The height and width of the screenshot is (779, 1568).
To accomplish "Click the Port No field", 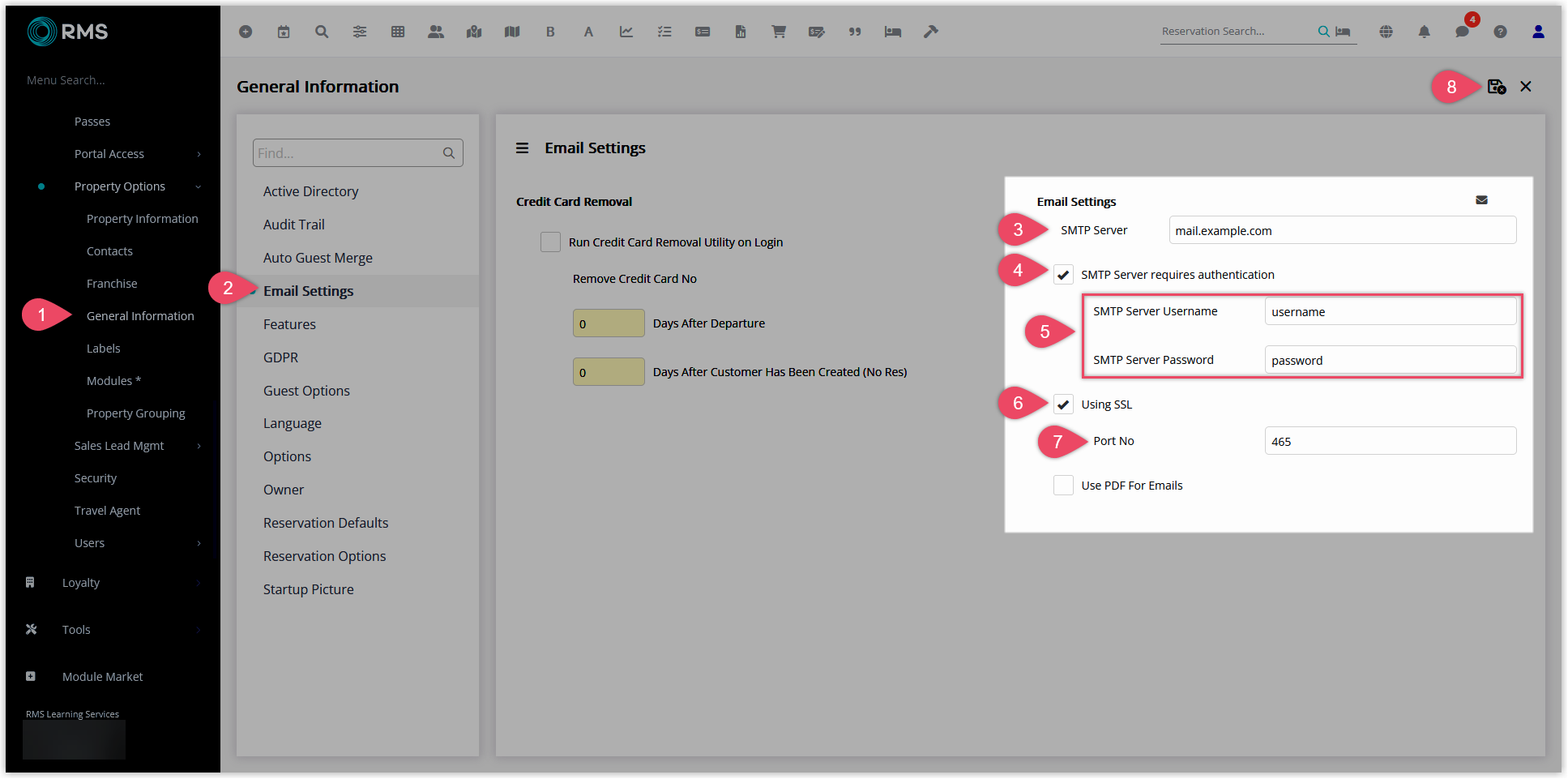I will [1391, 441].
